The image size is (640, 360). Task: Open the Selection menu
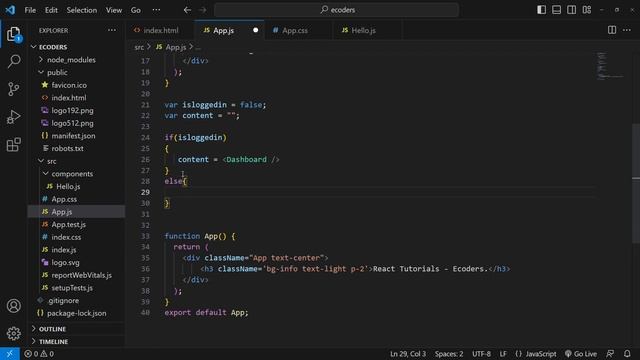[82, 10]
